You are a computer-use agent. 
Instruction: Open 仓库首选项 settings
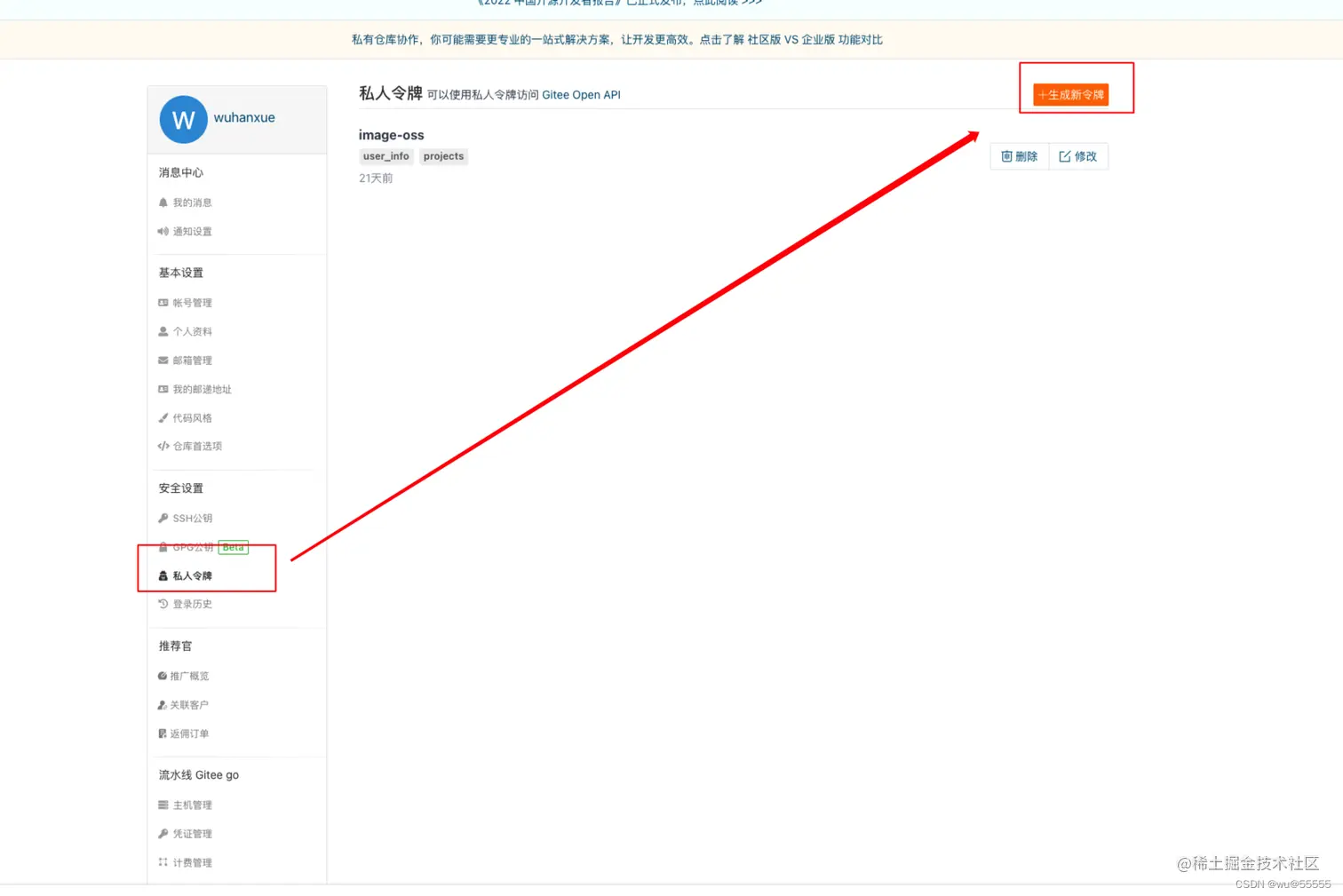197,446
